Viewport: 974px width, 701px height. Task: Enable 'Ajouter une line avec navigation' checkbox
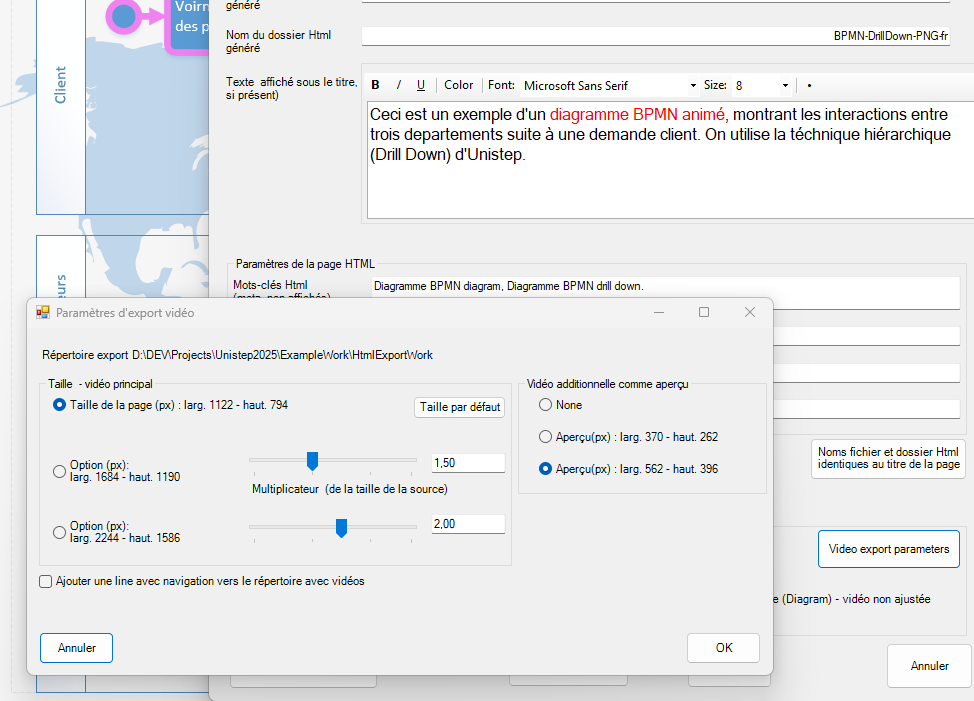click(x=46, y=581)
